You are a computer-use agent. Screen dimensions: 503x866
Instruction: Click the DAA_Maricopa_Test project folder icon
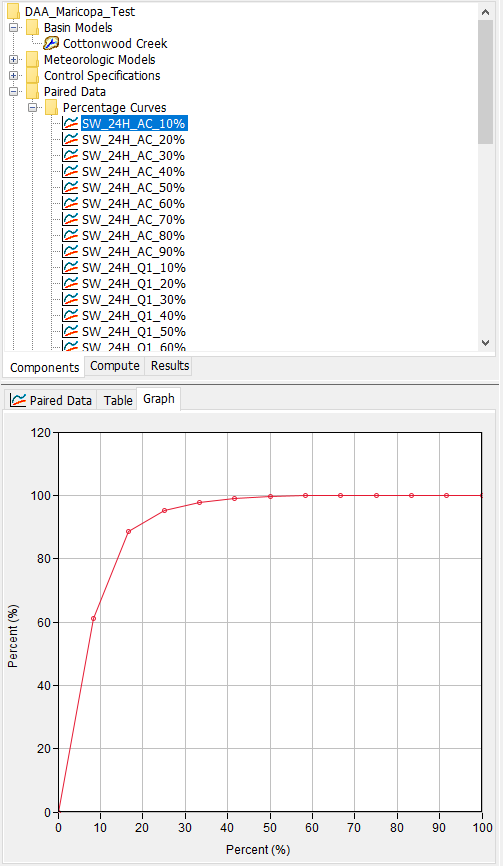(x=14, y=12)
